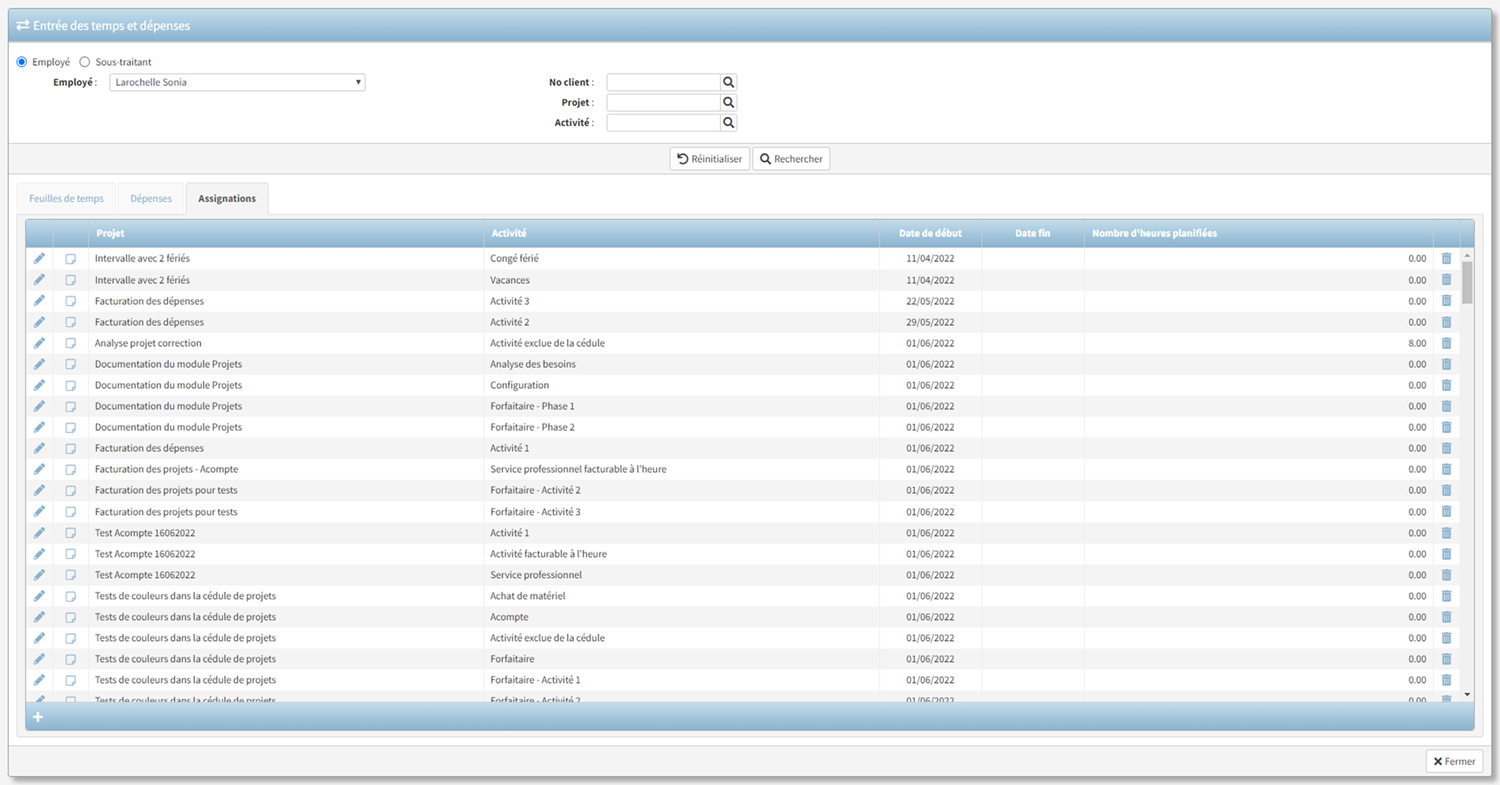Viewport: 1500px width, 785px height.
Task: Select the Sous-traitant radio button
Action: tap(85, 62)
